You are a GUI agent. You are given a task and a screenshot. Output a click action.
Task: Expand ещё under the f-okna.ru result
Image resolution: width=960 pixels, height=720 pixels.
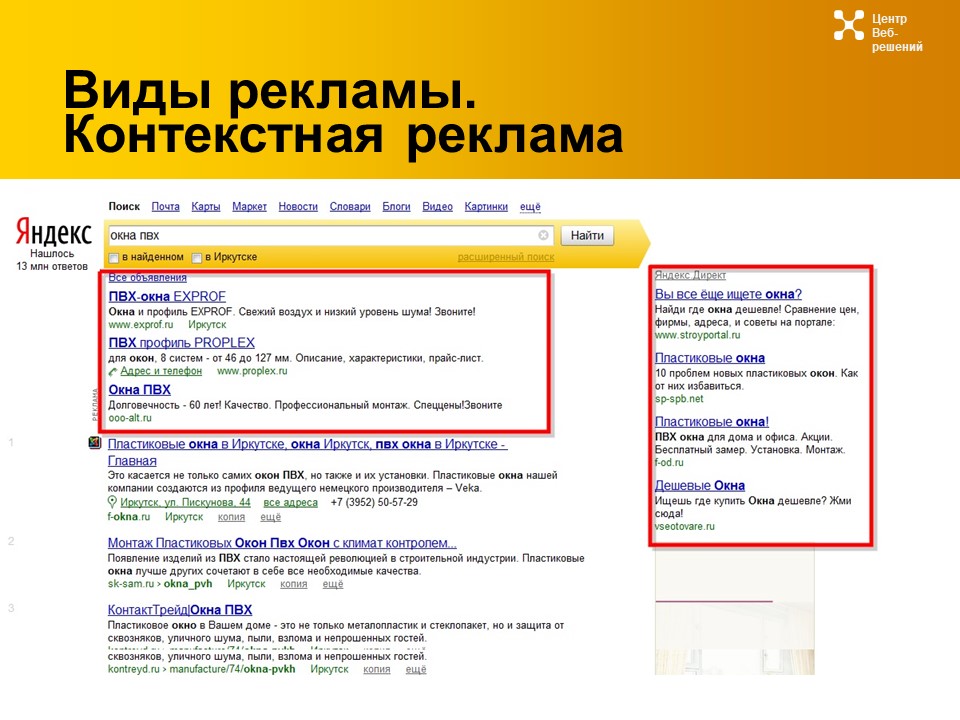271,514
